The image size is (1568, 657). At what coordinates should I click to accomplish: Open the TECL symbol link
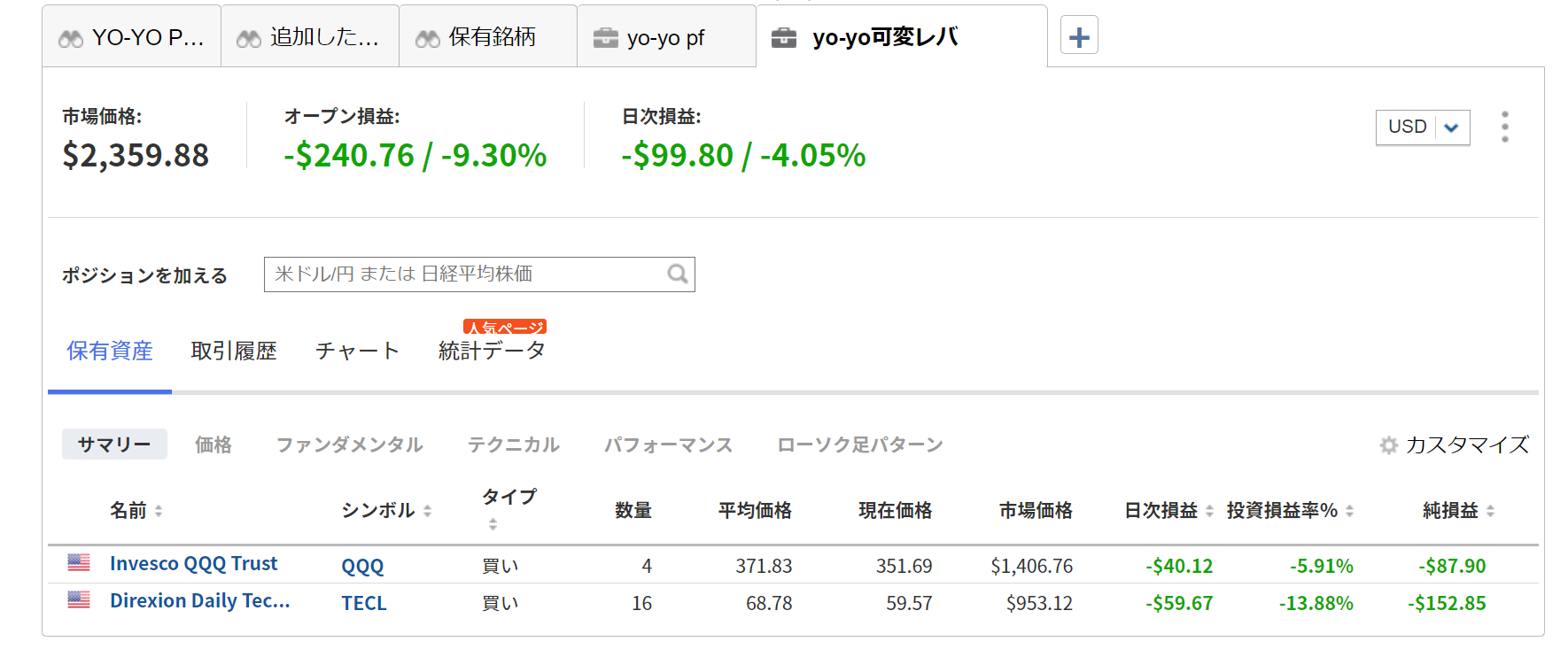tap(364, 603)
